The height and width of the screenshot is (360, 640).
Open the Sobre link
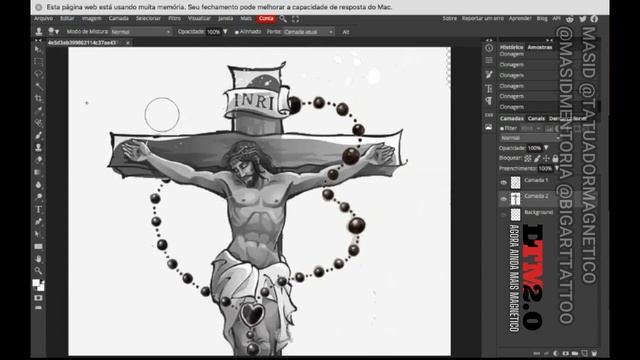click(449, 19)
